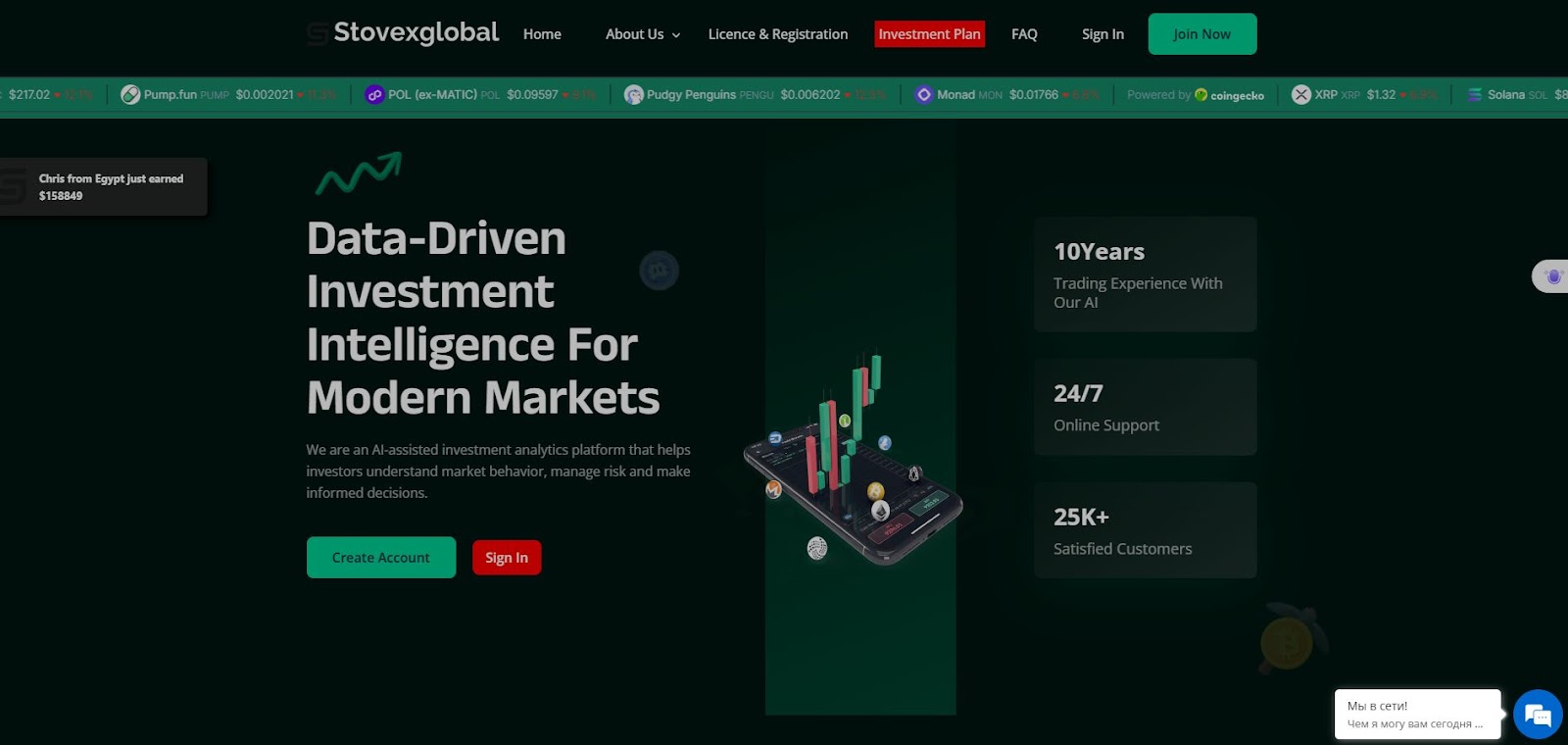The image size is (1568, 745).
Task: Click the Chris from Egypt earnings notification
Action: click(104, 186)
